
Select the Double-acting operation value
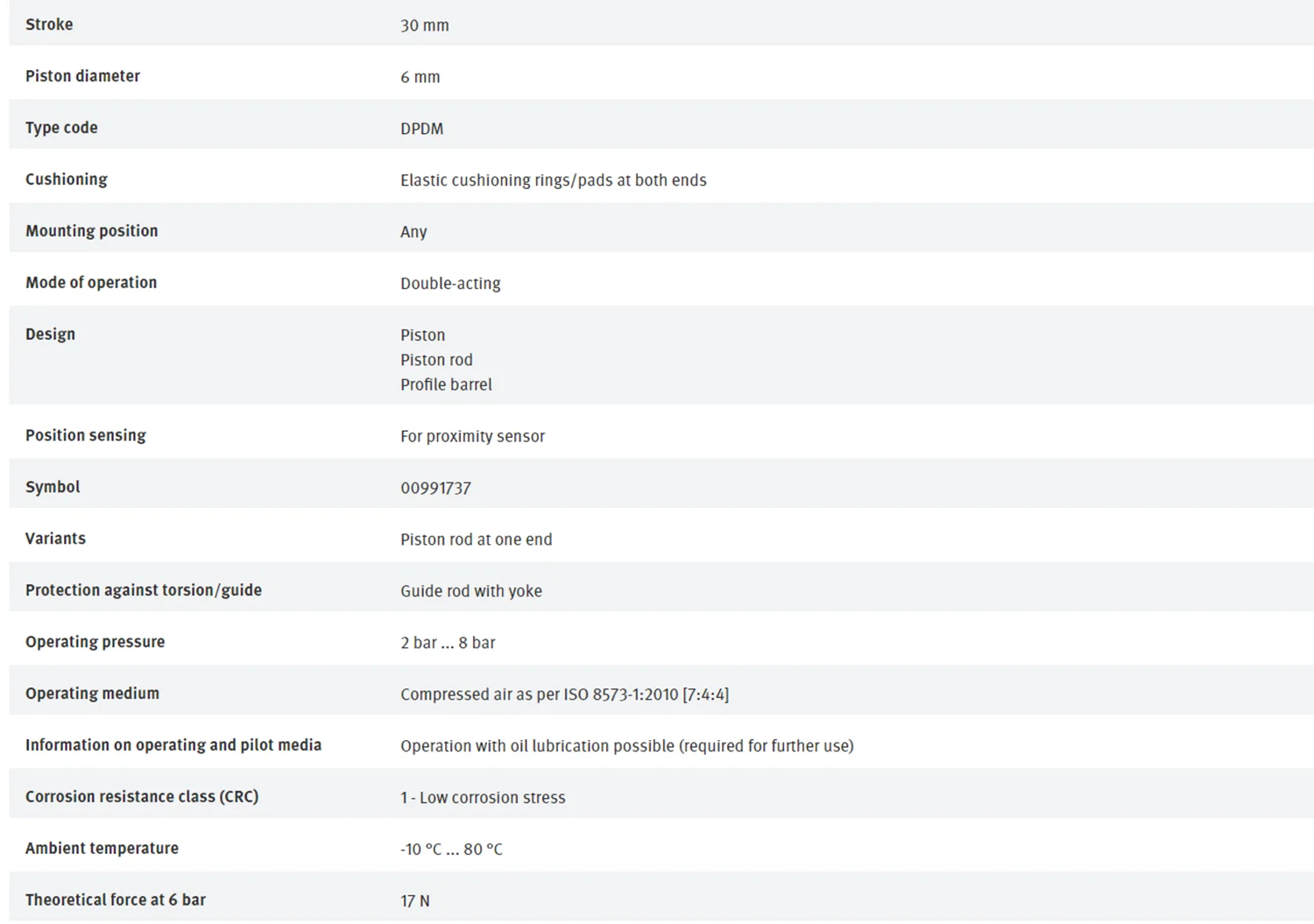450,284
